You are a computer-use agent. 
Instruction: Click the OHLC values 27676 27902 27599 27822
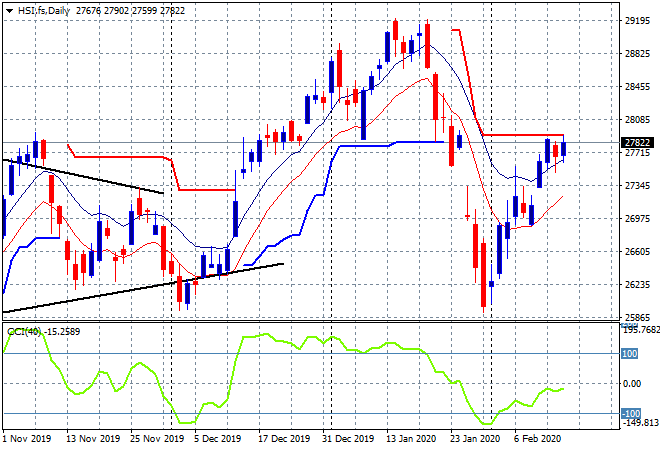[x=130, y=11]
